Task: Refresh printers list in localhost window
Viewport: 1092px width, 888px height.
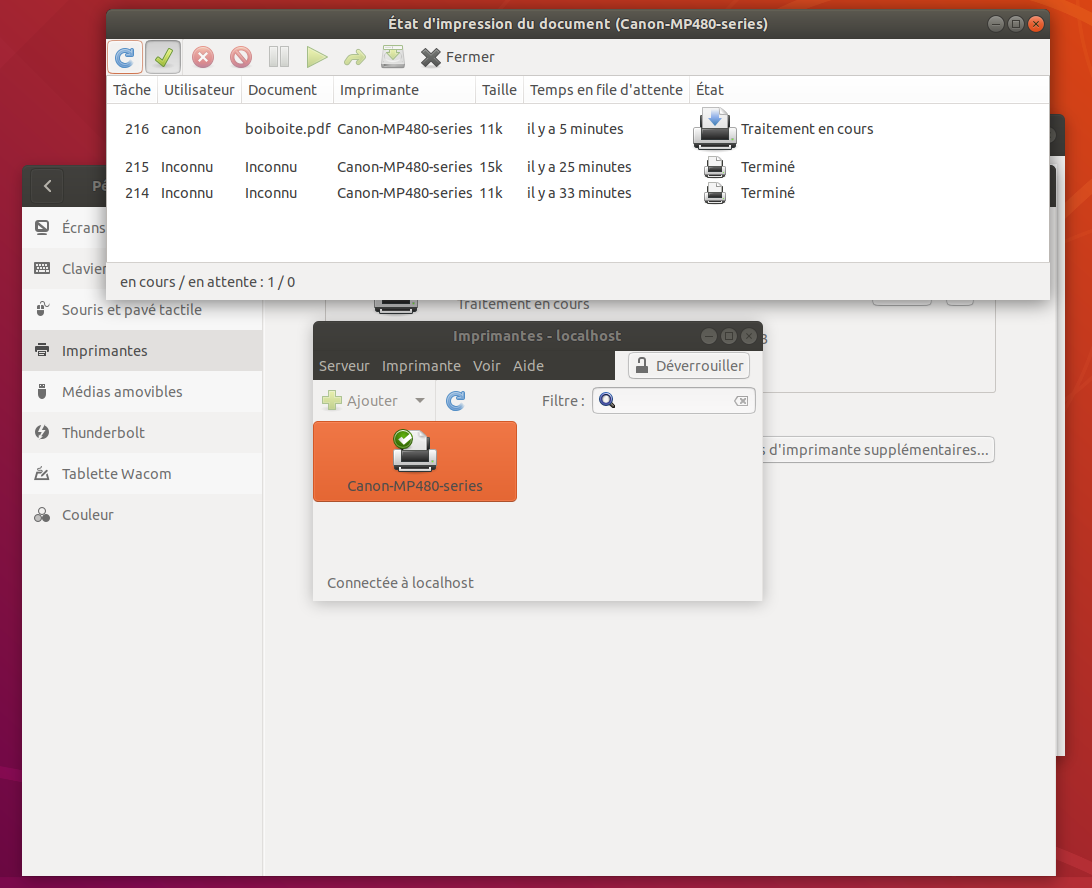Action: click(455, 400)
